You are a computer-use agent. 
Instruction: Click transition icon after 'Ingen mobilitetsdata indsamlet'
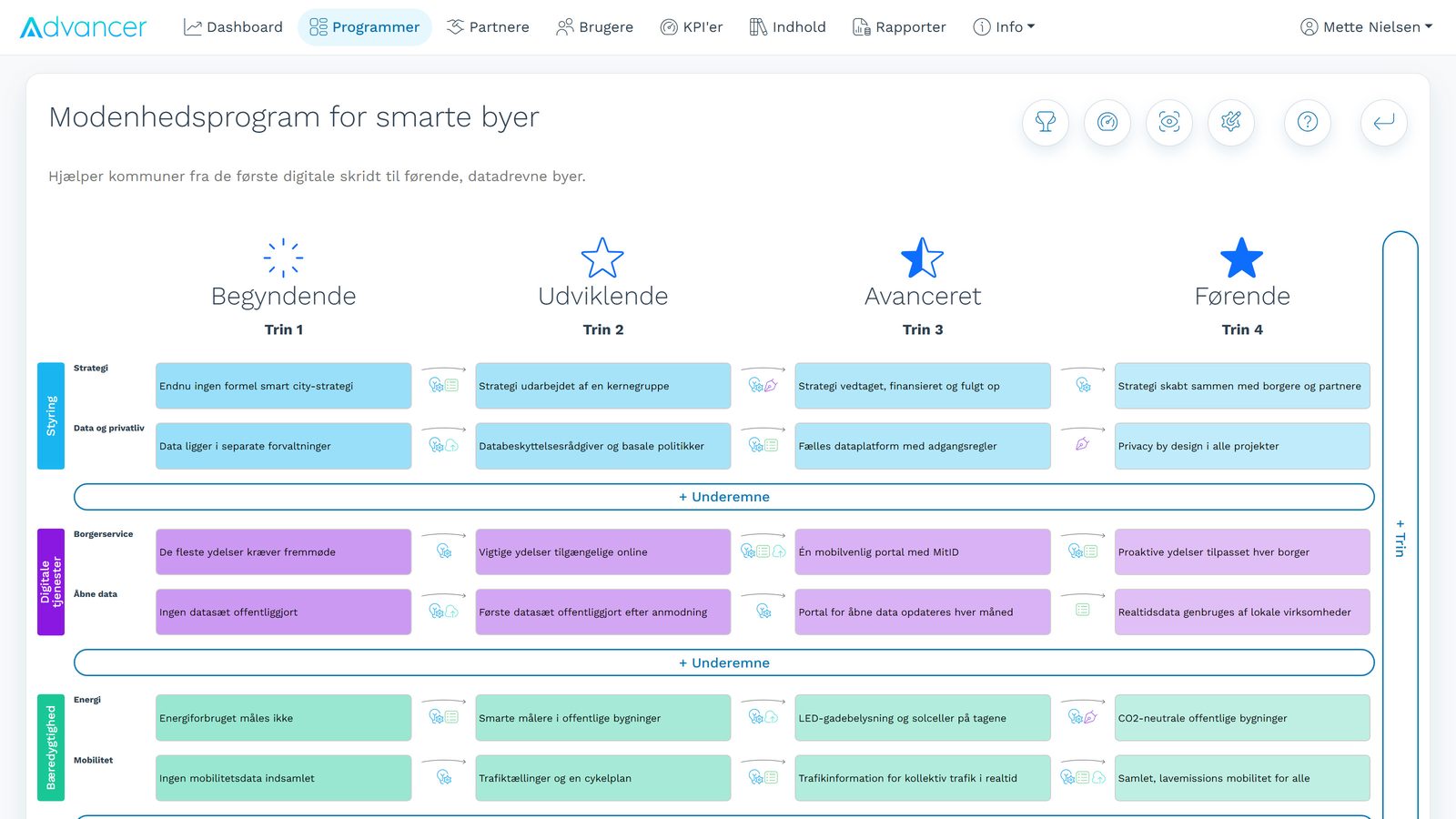(x=444, y=777)
